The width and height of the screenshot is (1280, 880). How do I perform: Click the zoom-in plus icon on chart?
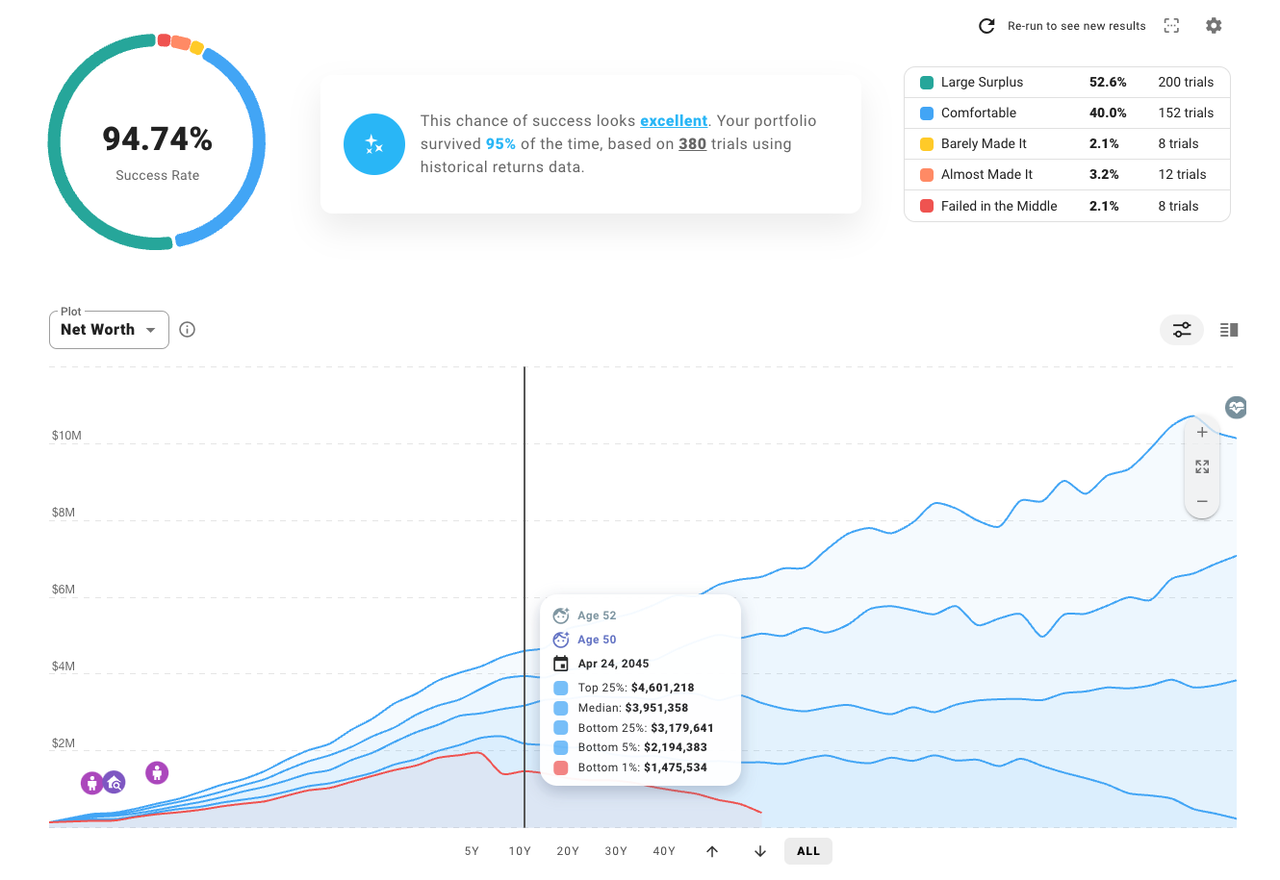coord(1201,432)
